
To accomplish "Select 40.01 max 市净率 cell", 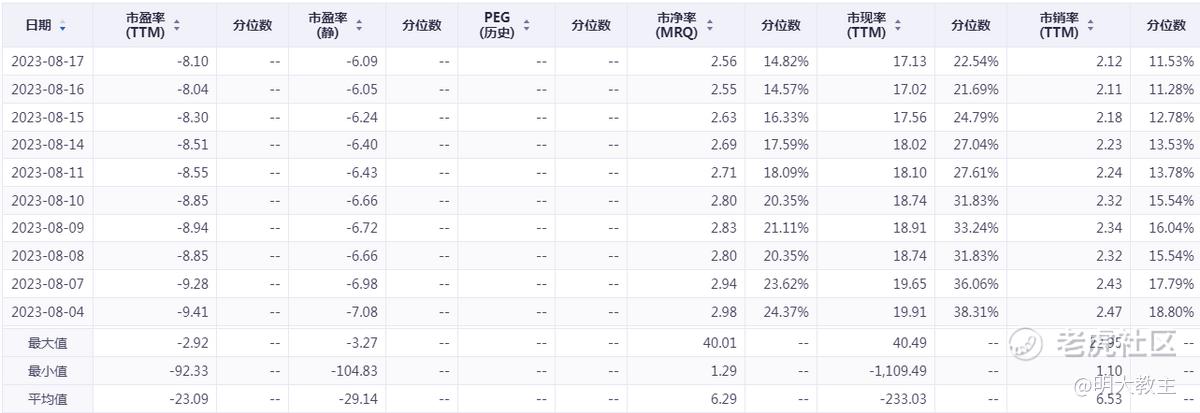I will [720, 343].
